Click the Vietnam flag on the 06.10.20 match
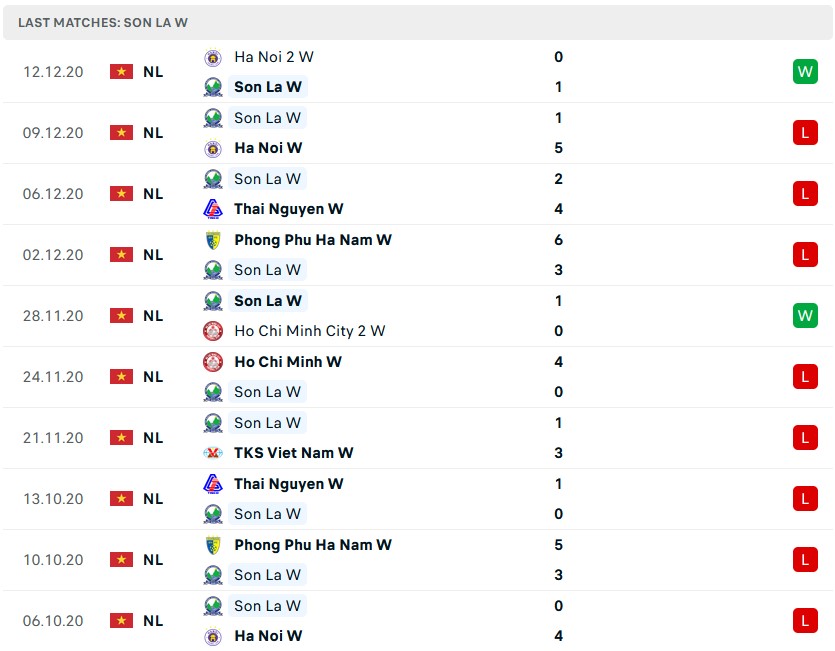 click(x=122, y=621)
